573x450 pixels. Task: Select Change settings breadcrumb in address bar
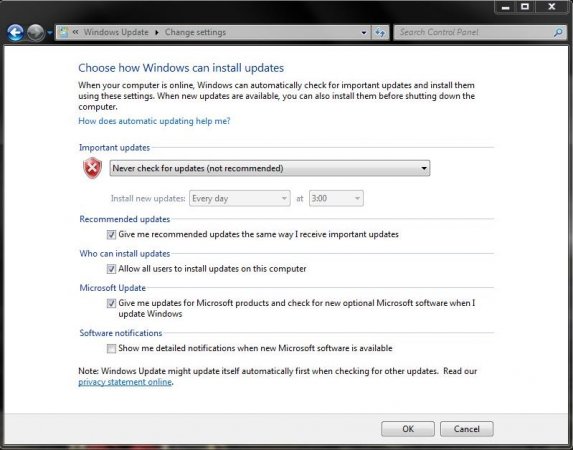point(195,32)
